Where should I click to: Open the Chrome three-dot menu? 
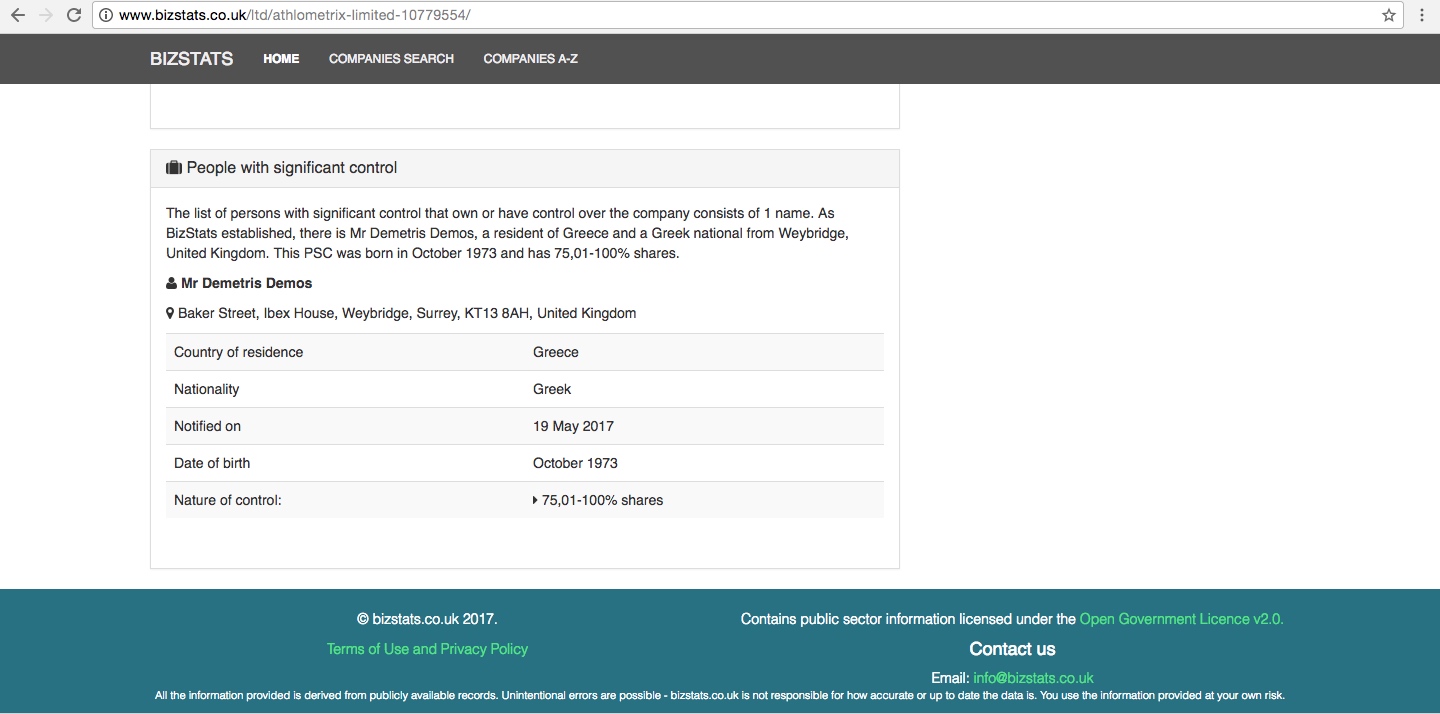[1422, 15]
